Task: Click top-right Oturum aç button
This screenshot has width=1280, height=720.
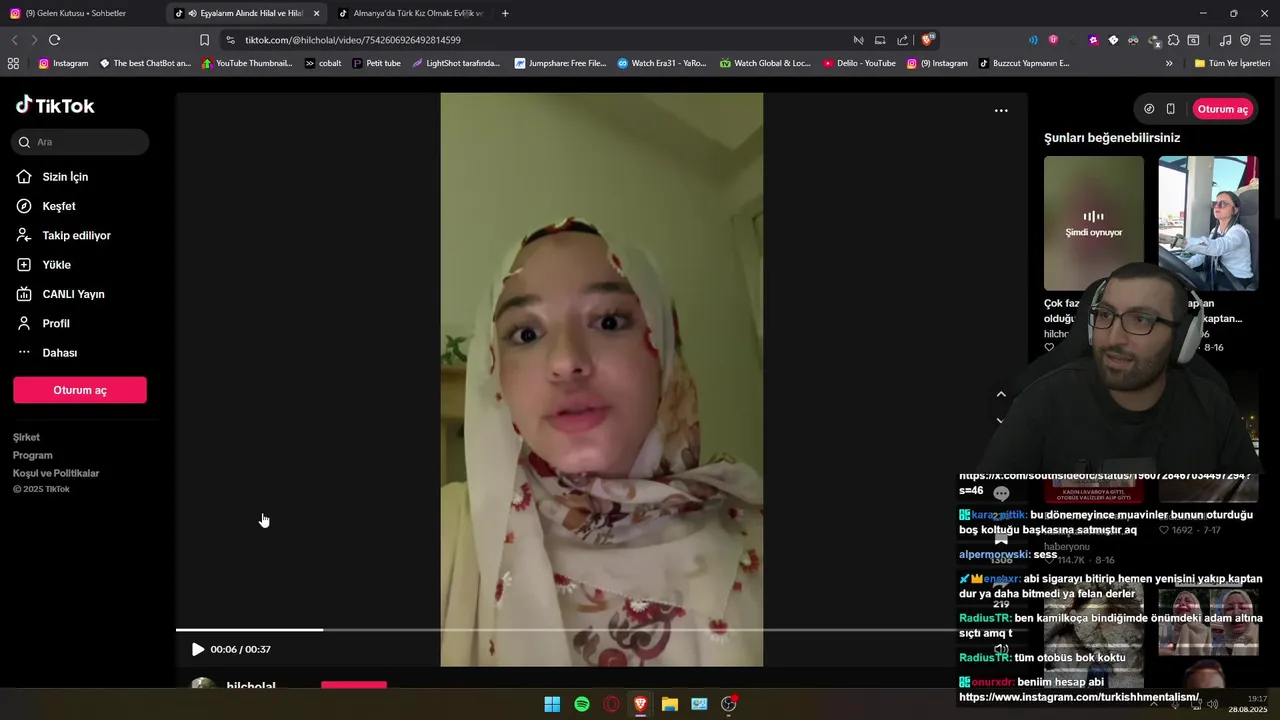Action: [x=1222, y=109]
